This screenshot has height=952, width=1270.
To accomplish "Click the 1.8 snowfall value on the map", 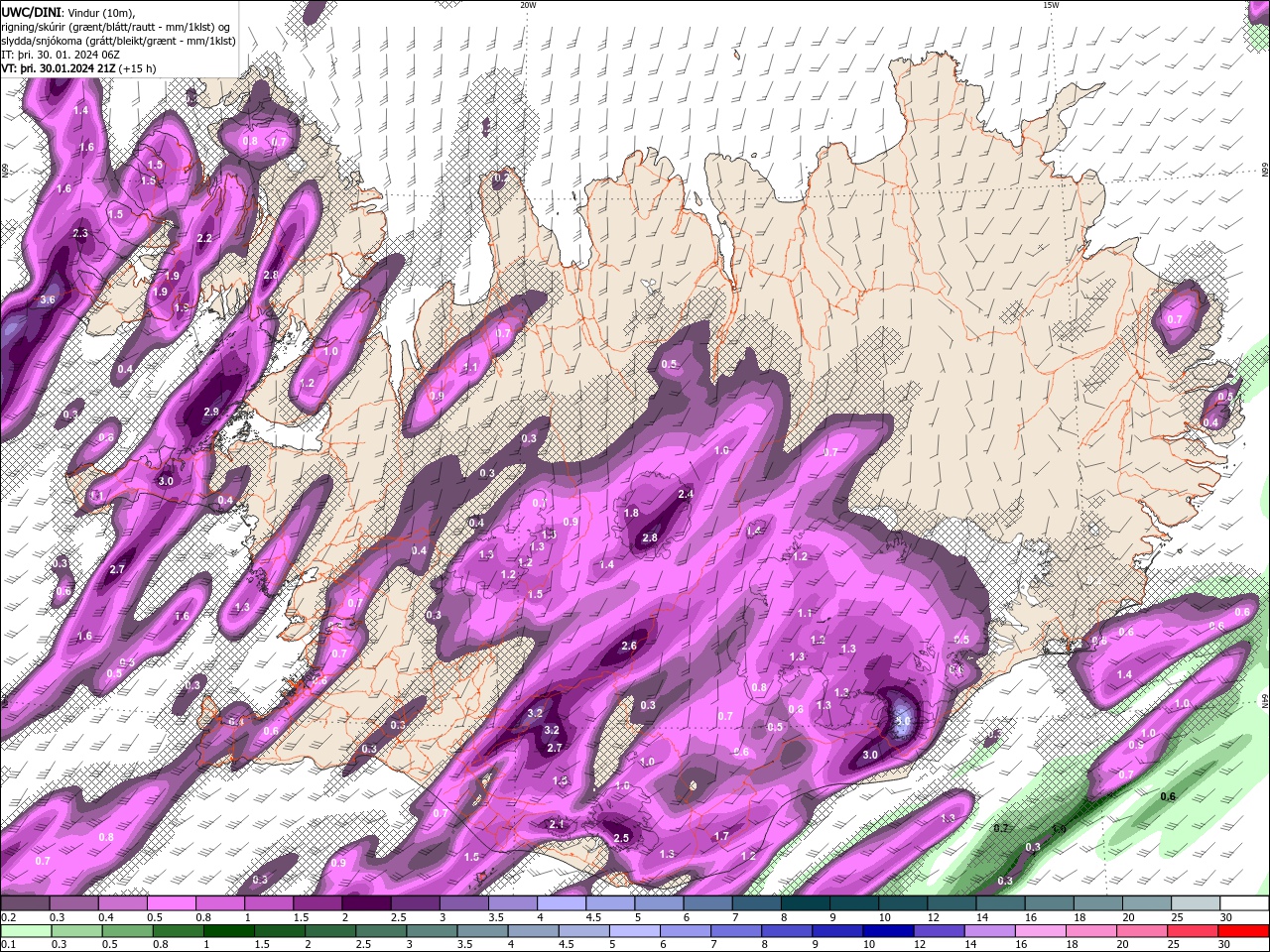I will pyautogui.click(x=632, y=513).
